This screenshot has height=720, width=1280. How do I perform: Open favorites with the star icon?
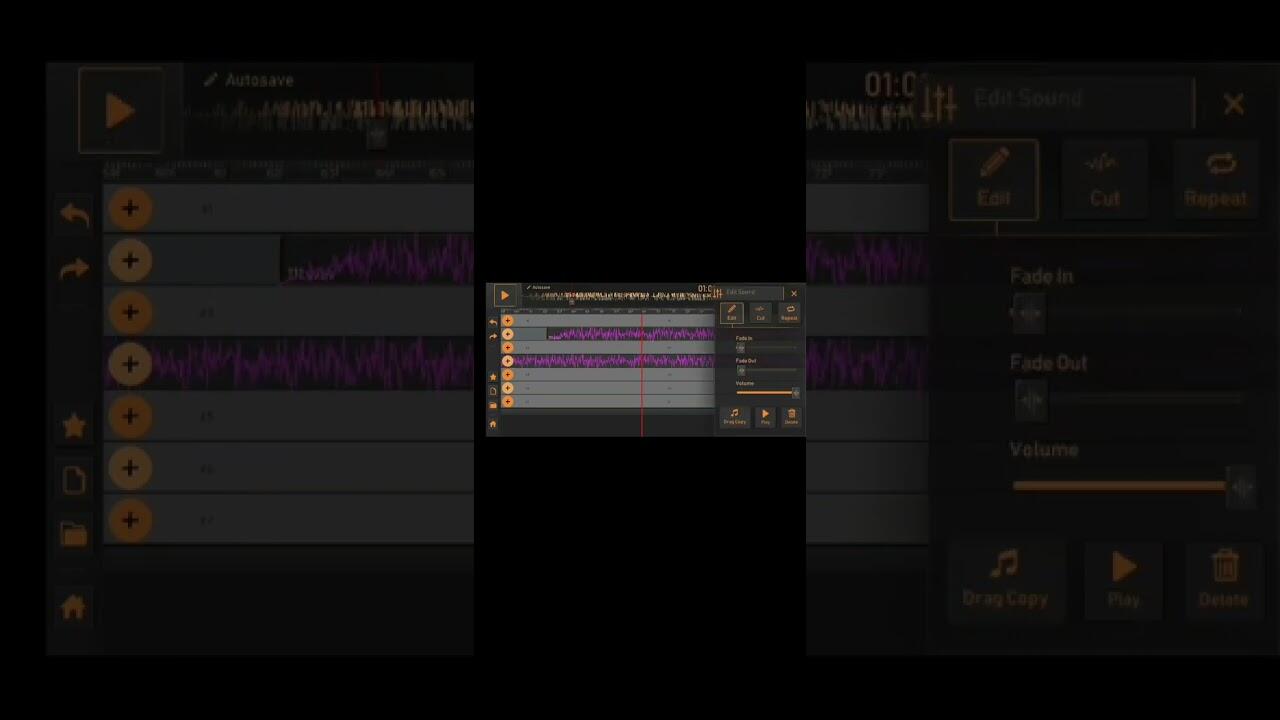pyautogui.click(x=492, y=377)
